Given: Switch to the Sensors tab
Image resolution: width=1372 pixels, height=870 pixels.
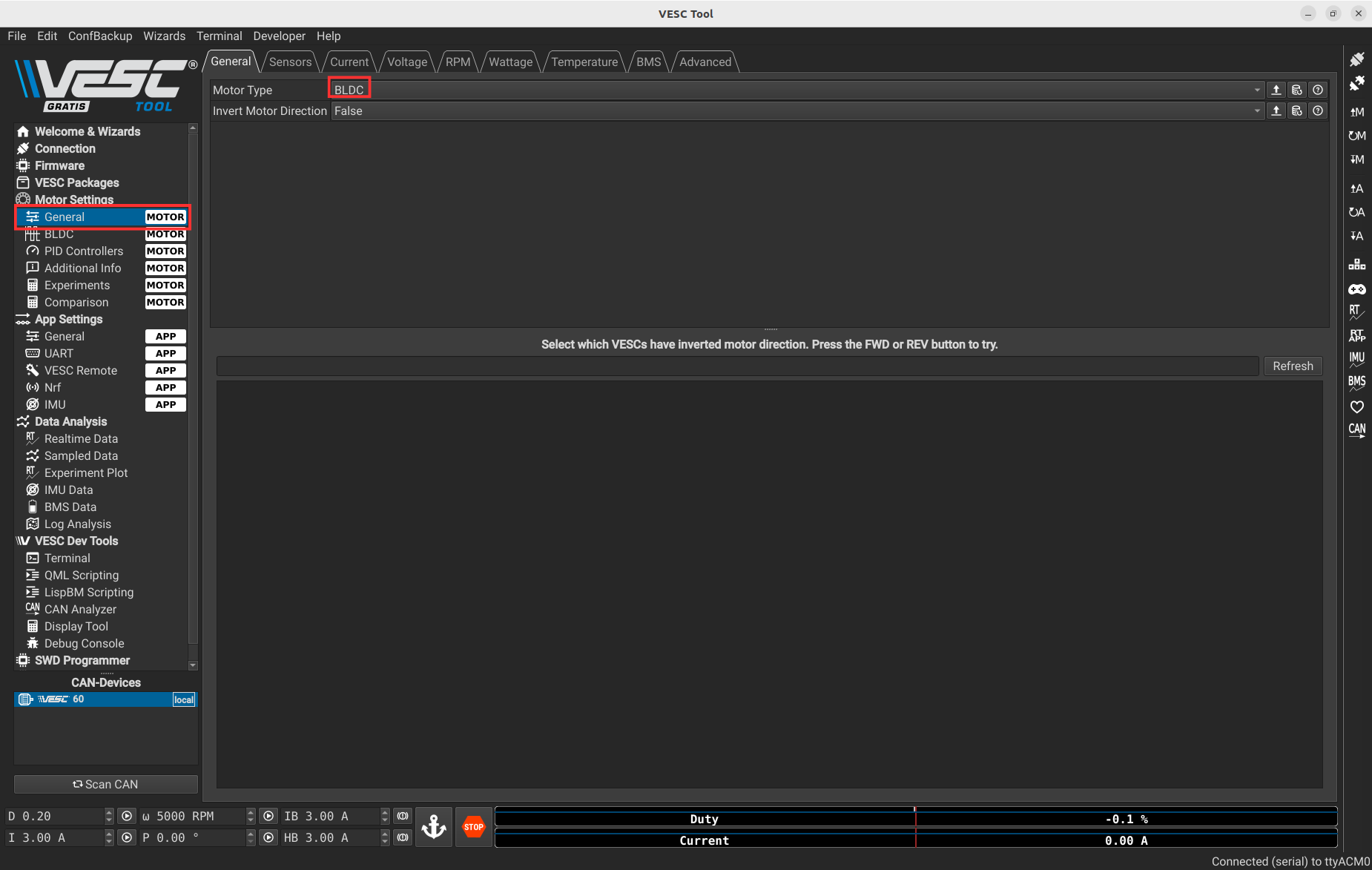Looking at the screenshot, I should click(290, 62).
